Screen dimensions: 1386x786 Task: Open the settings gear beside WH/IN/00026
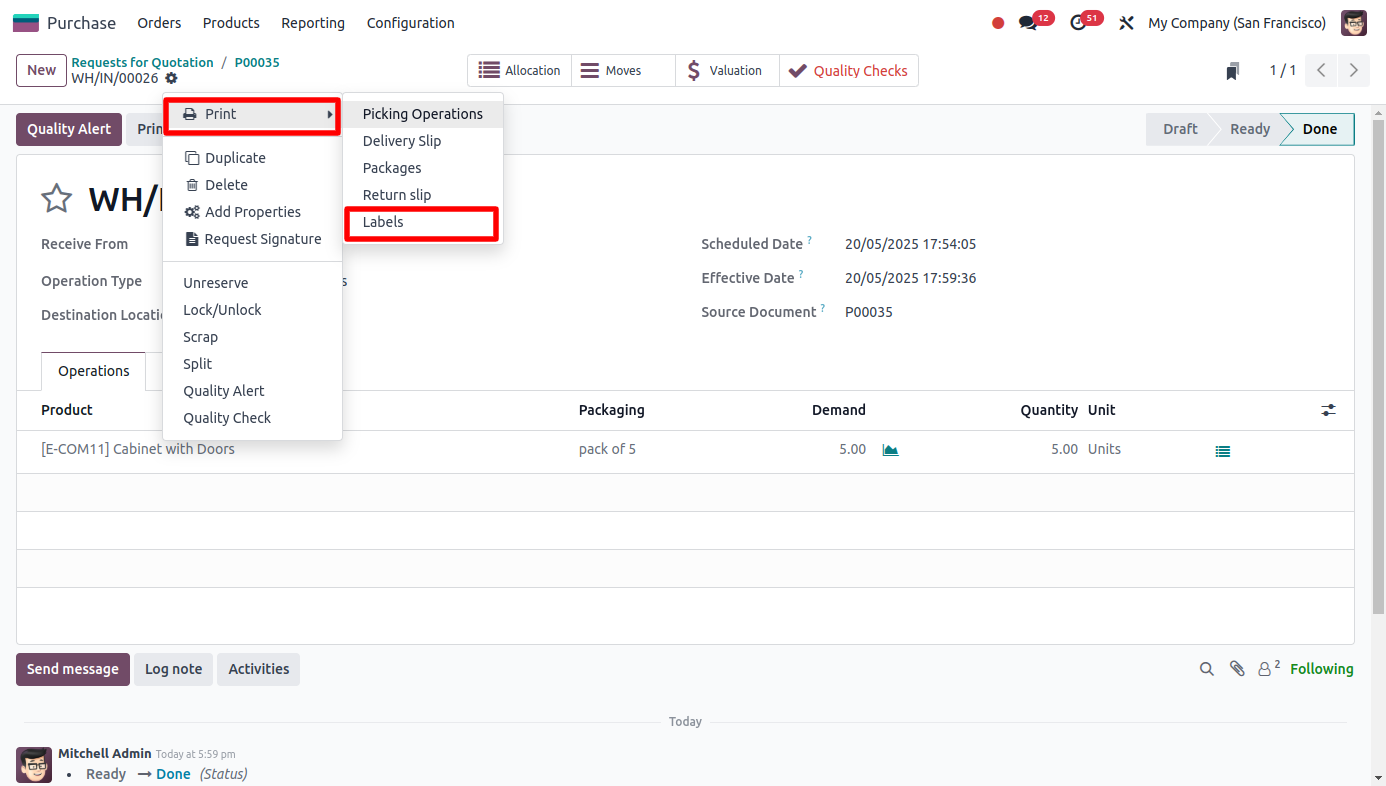pyautogui.click(x=171, y=78)
